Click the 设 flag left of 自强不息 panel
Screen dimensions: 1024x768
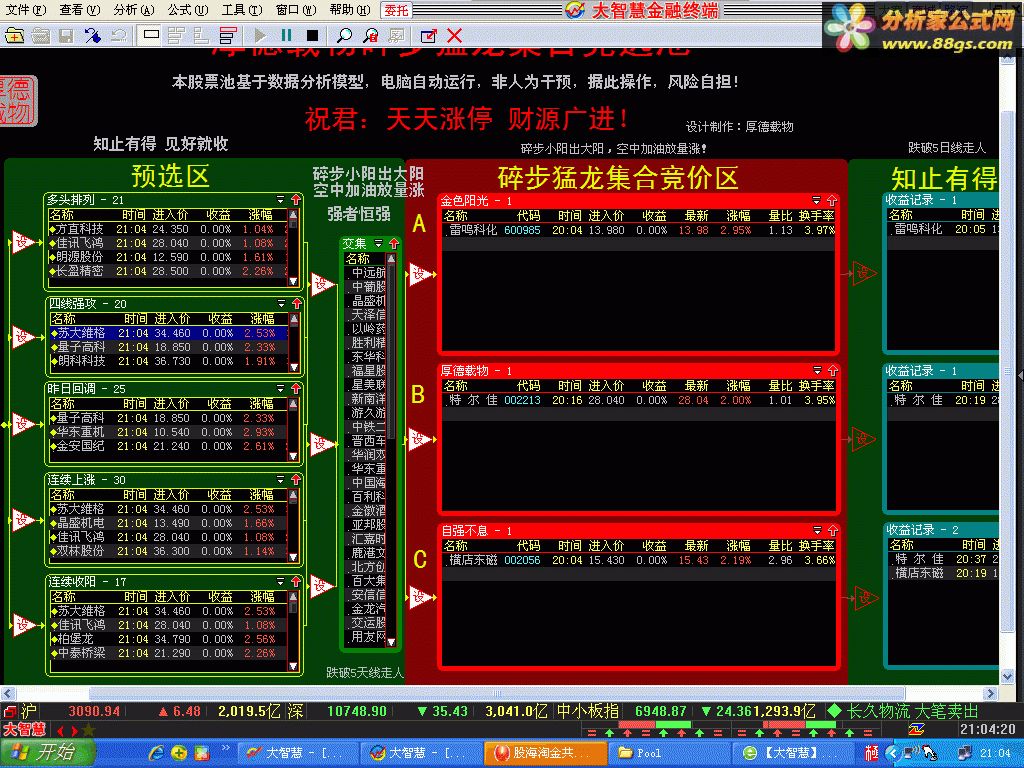[x=421, y=597]
